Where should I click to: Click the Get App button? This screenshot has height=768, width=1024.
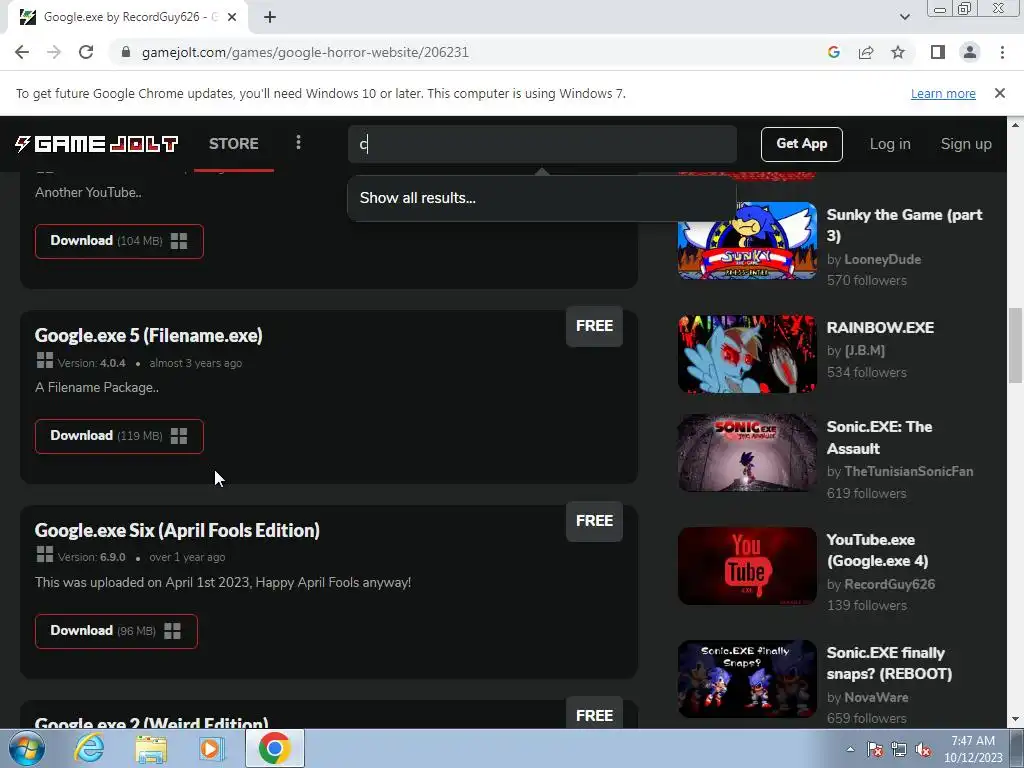[801, 144]
